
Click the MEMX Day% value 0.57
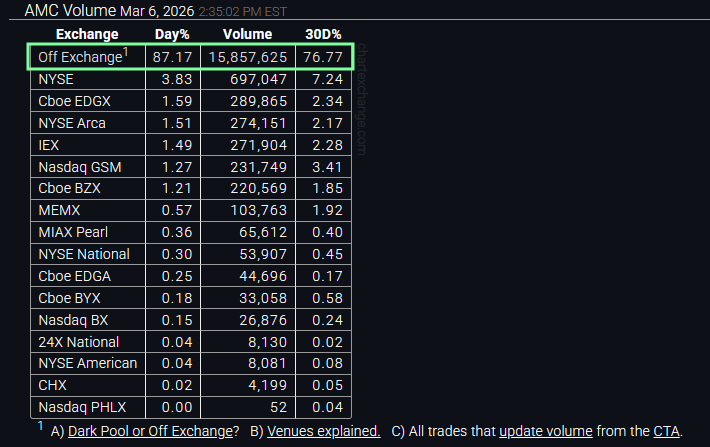pos(177,210)
